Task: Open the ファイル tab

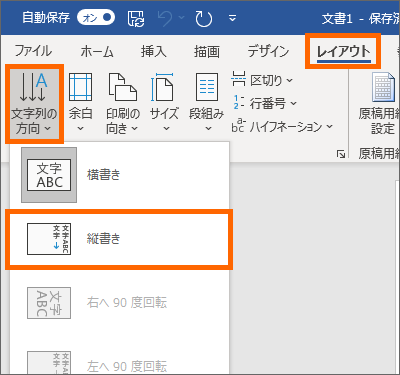Action: 33,51
